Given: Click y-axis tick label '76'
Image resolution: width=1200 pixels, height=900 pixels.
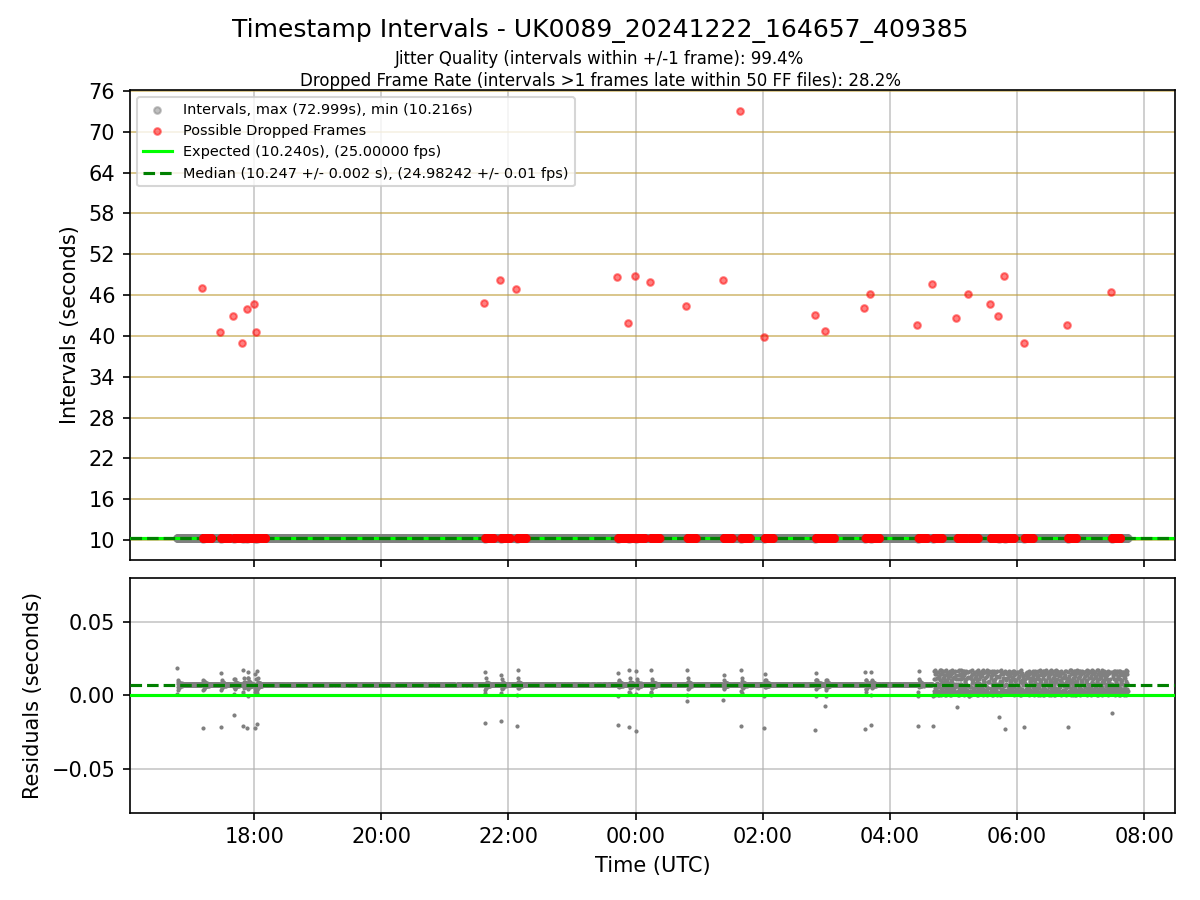Looking at the screenshot, I should point(103,92).
